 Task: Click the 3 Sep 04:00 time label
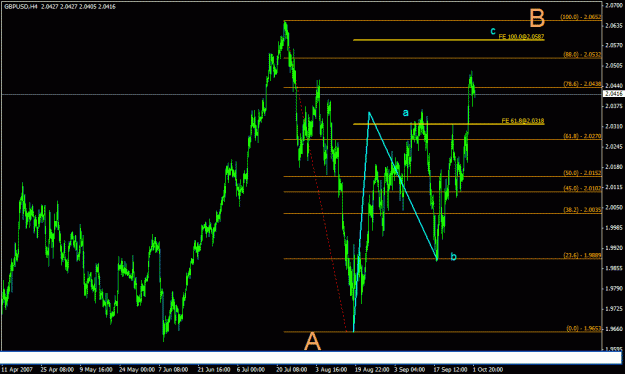click(410, 370)
